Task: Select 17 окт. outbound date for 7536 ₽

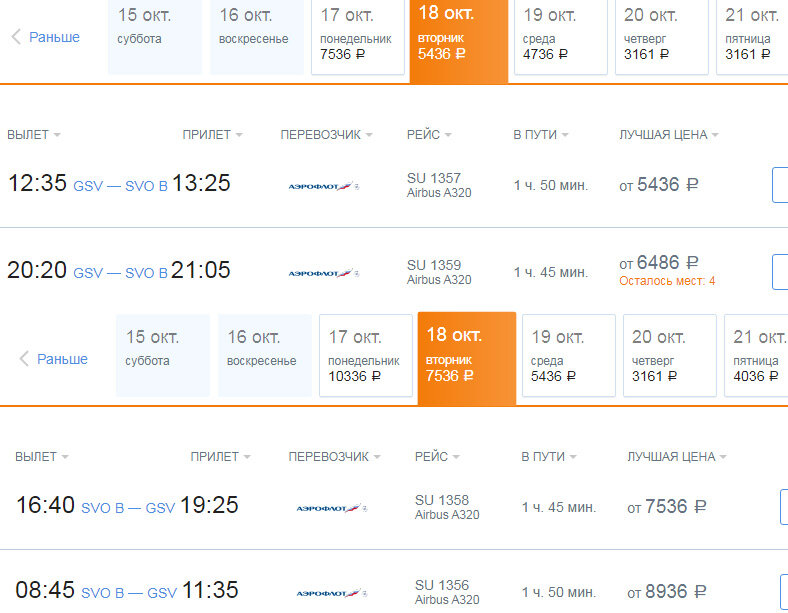Action: click(x=358, y=36)
